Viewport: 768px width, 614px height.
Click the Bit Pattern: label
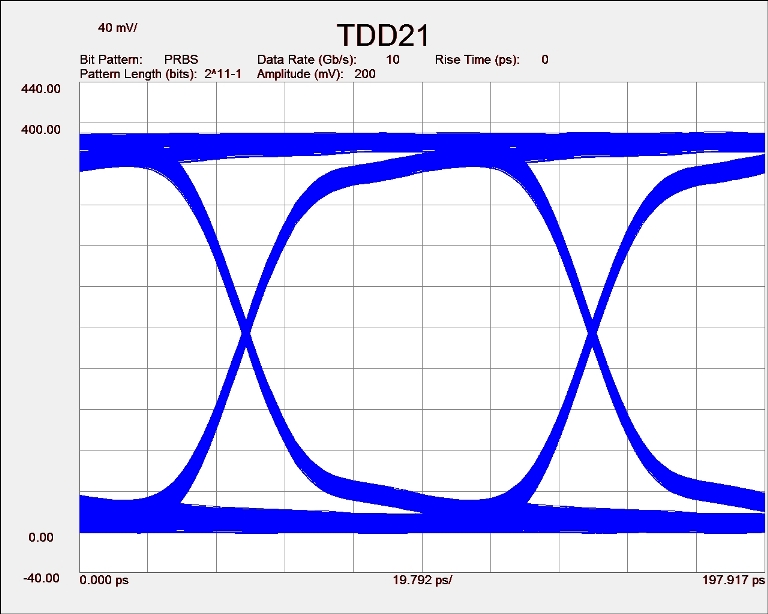111,60
